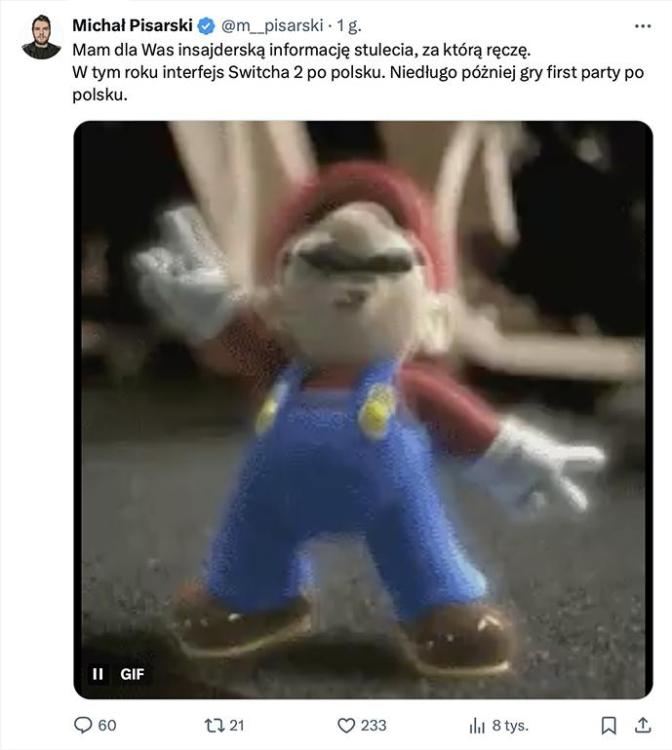This screenshot has width=672, height=750.
Task: Open the three-dot more options menu
Action: pyautogui.click(x=642, y=26)
